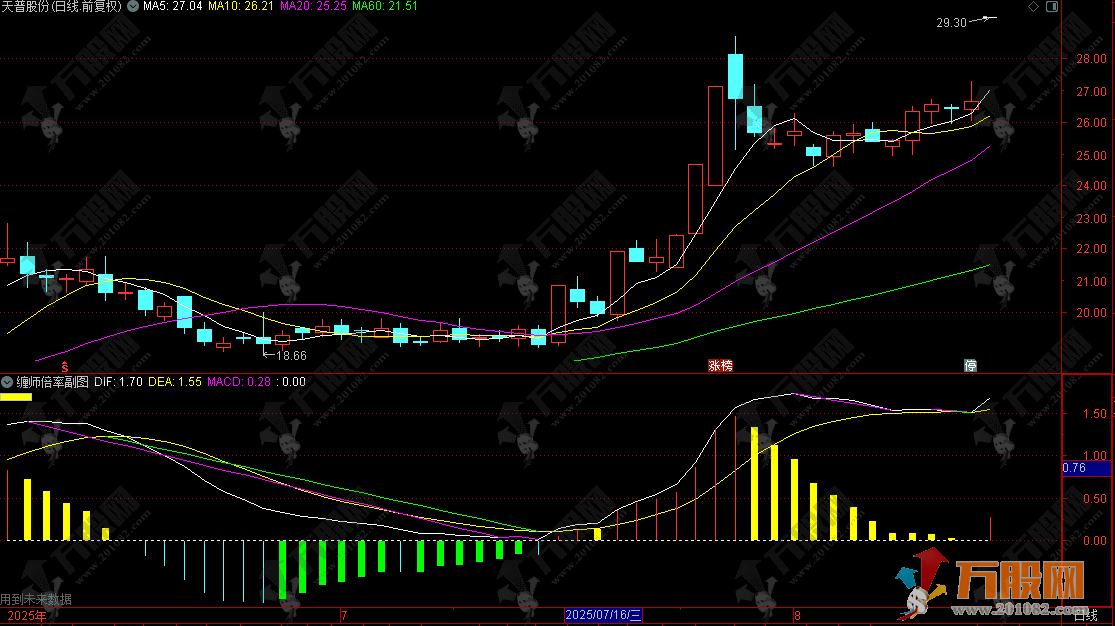Click the 0.50 indicator axis label

(1095, 499)
